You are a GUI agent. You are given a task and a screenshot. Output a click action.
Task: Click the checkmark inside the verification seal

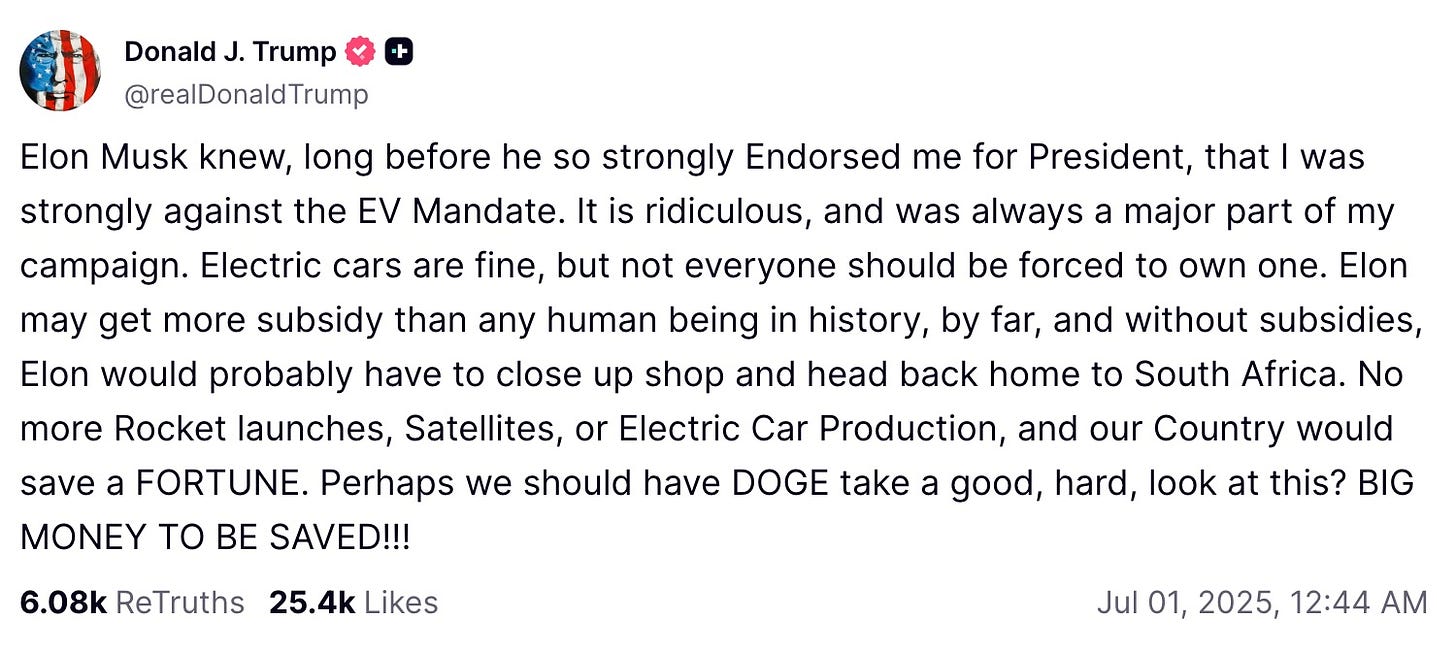(x=359, y=51)
